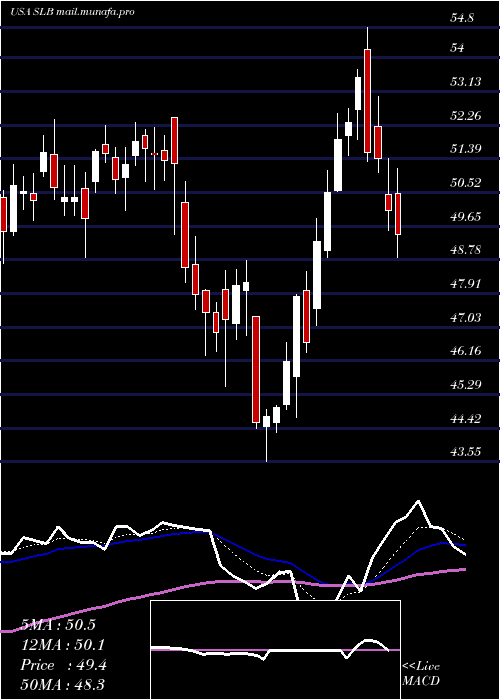Click the 53.13 price axis label
The image size is (500, 700).
click(x=465, y=82)
